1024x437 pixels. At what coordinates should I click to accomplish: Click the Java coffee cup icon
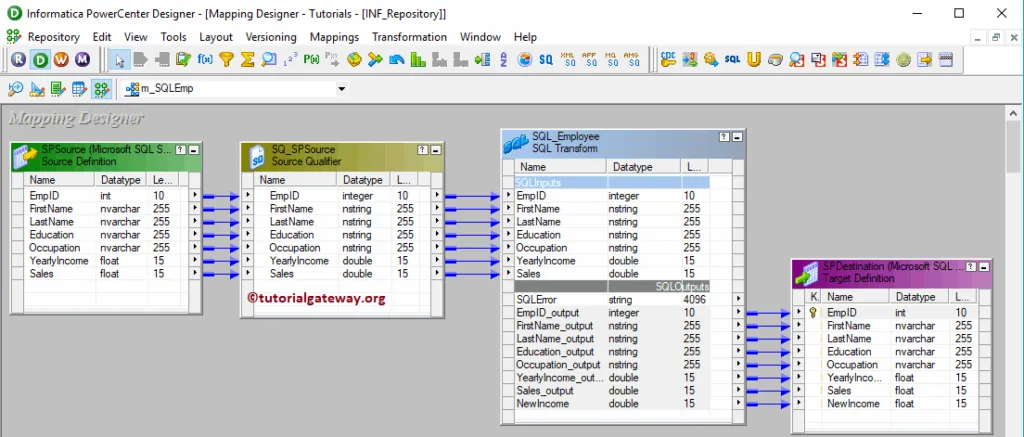[x=775, y=60]
